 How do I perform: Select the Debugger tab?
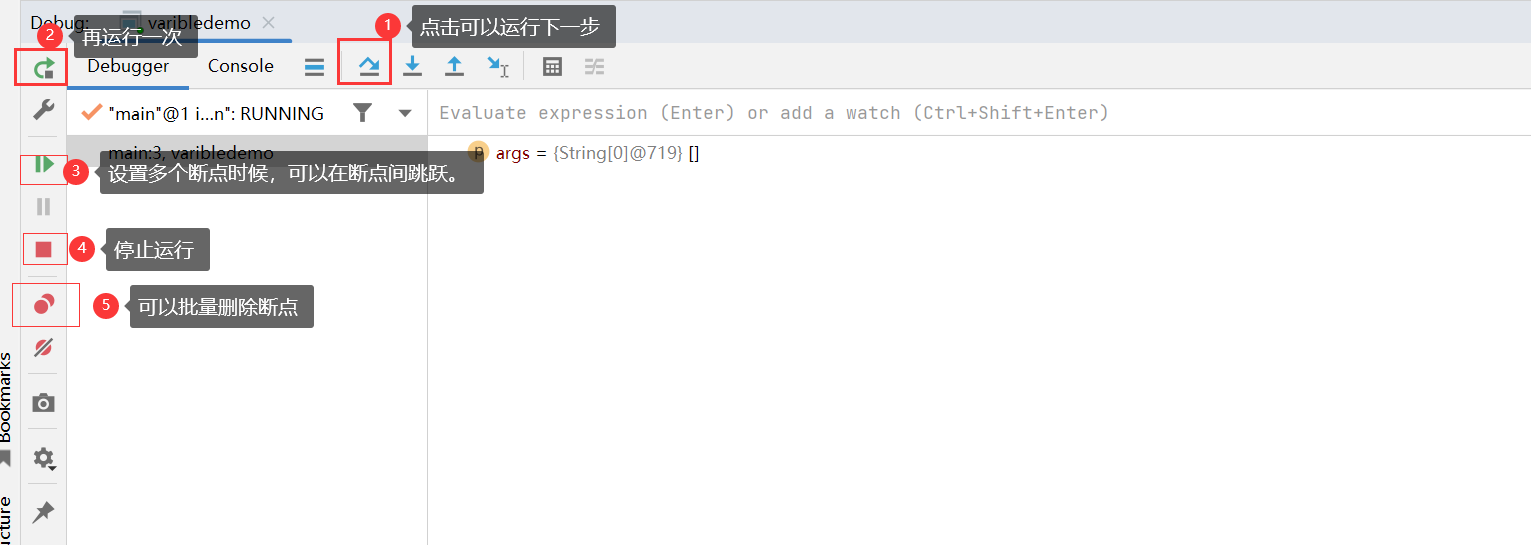pyautogui.click(x=128, y=66)
